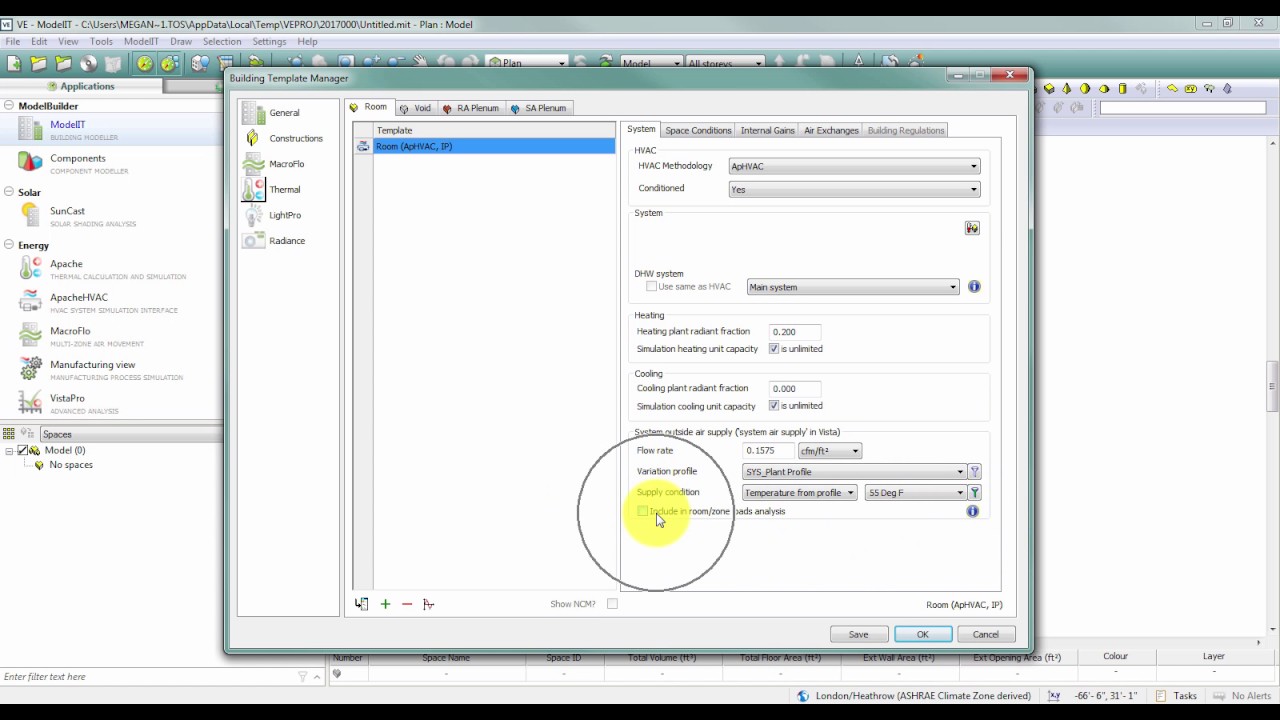
Task: Click the Save button
Action: 859,634
